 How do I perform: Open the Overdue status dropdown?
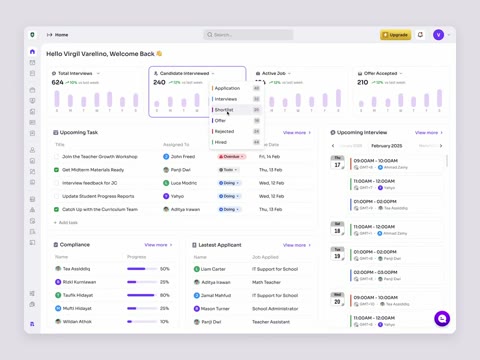click(x=232, y=156)
